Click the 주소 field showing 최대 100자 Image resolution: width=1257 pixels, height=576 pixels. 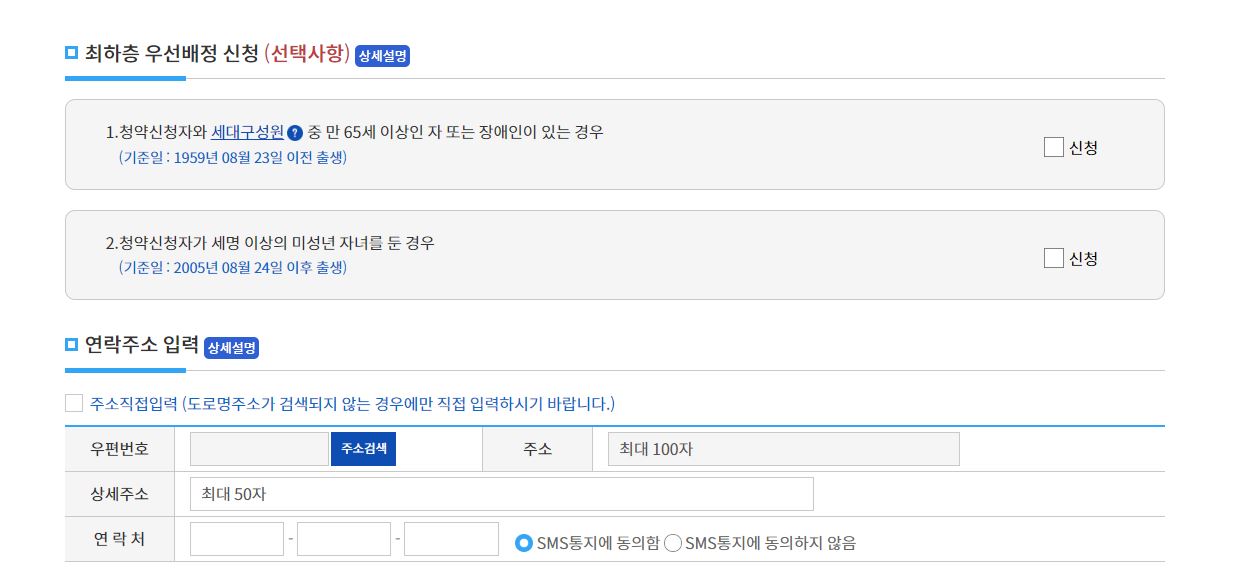coord(784,449)
